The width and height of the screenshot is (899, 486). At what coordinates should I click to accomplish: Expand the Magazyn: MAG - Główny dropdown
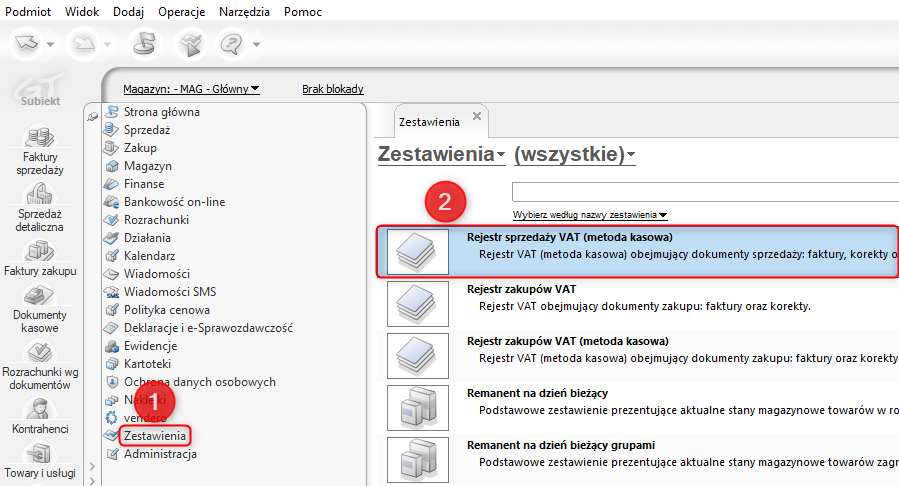191,89
